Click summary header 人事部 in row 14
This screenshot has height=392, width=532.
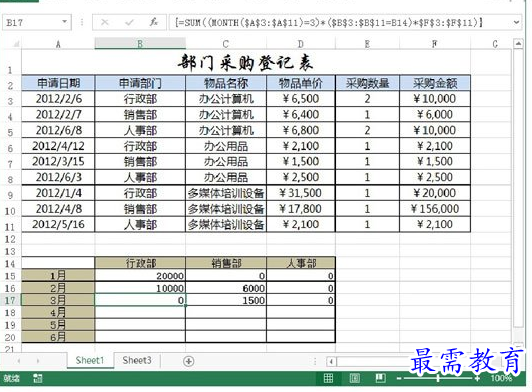pyautogui.click(x=301, y=263)
